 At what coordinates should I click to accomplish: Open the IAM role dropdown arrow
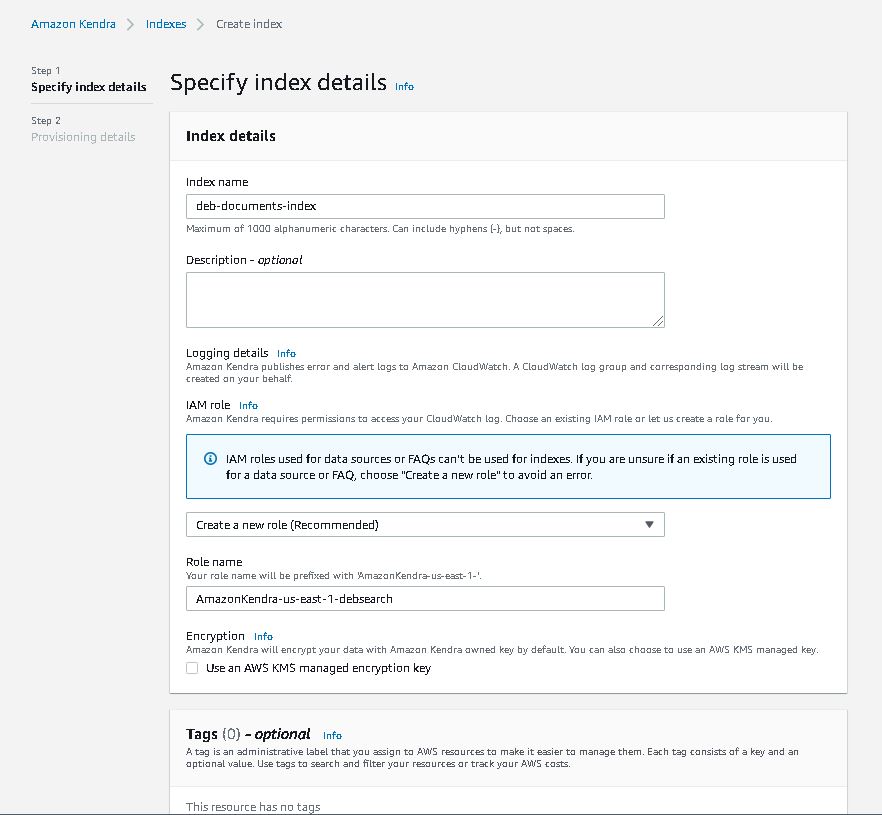click(649, 524)
